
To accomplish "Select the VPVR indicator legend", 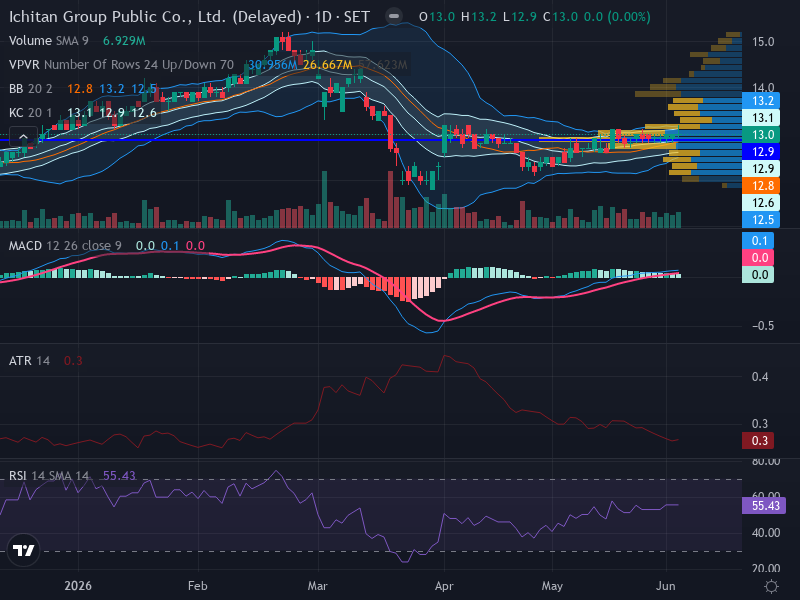I will point(121,65).
